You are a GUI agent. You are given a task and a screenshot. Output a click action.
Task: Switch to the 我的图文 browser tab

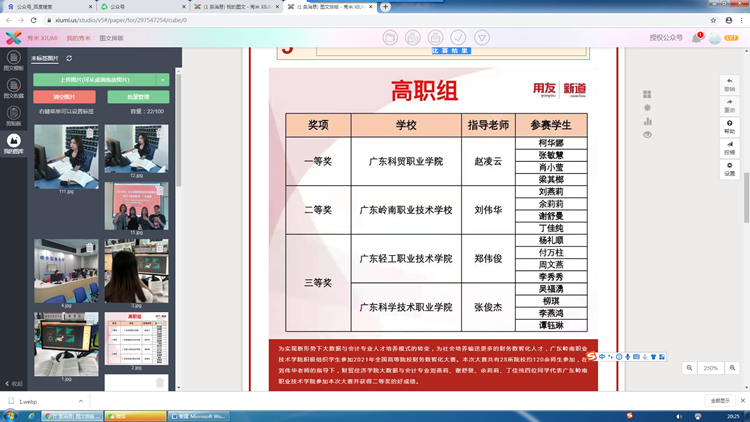[x=235, y=7]
